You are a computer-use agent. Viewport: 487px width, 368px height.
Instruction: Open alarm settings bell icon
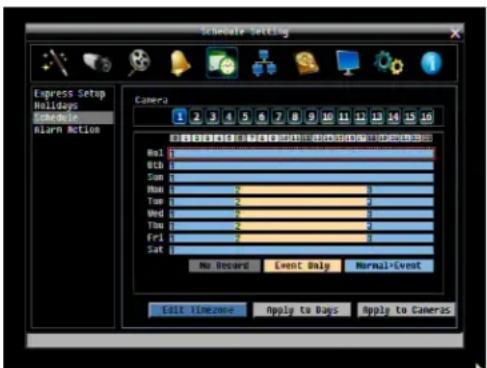tap(180, 63)
